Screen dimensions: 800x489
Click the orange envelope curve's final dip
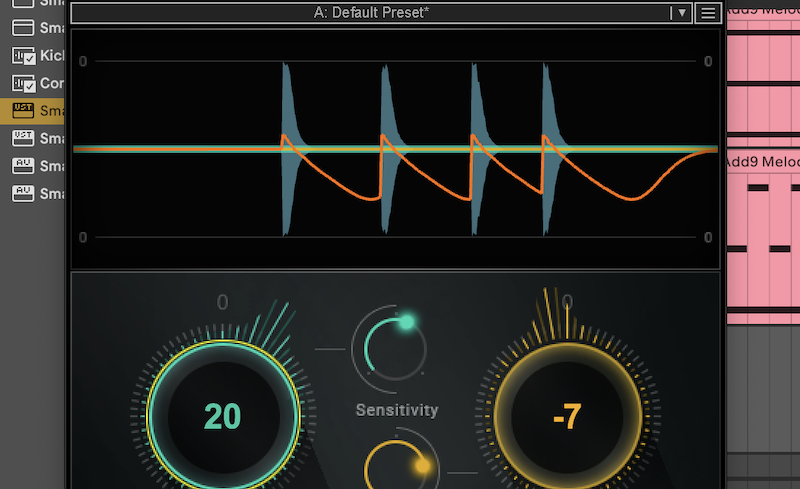630,198
